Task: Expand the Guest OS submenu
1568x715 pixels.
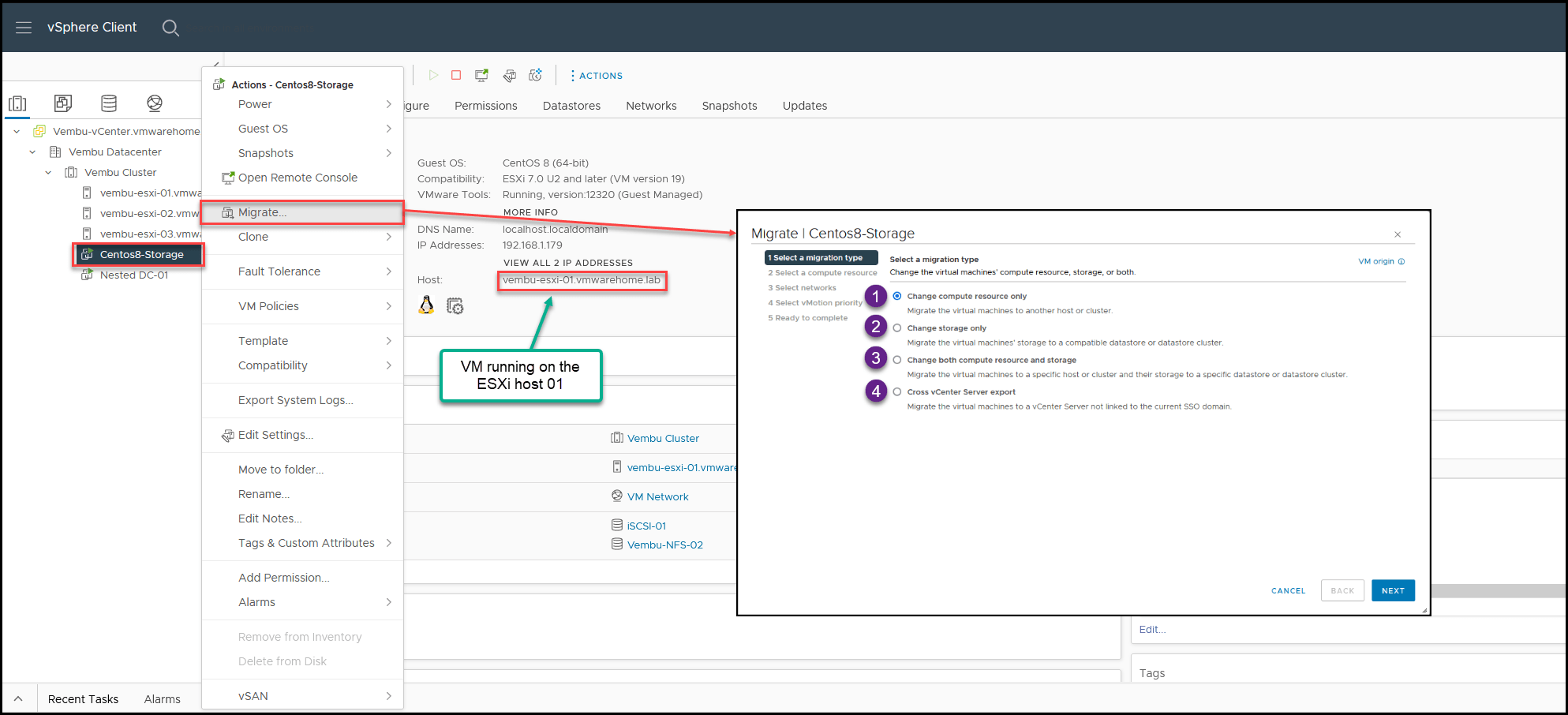Action: (x=388, y=129)
